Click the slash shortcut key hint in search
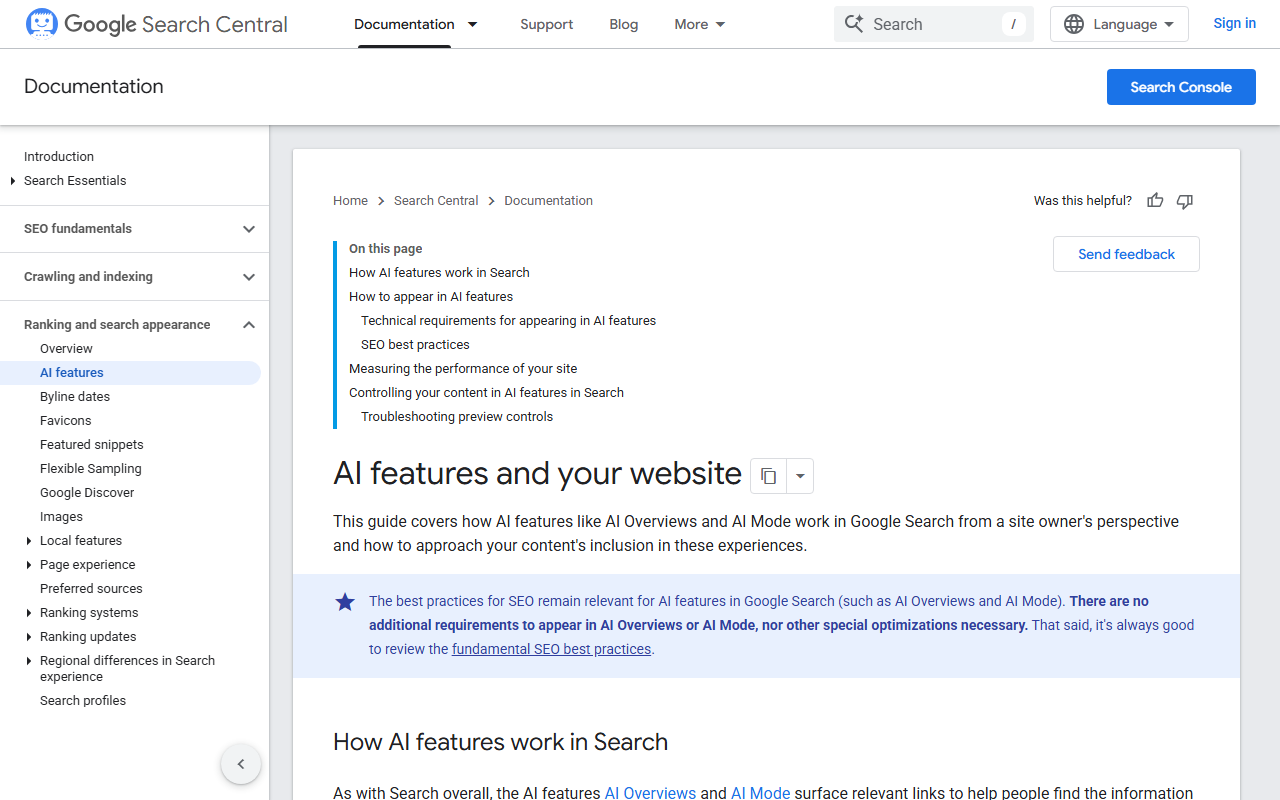This screenshot has width=1280, height=800. coord(1013,24)
